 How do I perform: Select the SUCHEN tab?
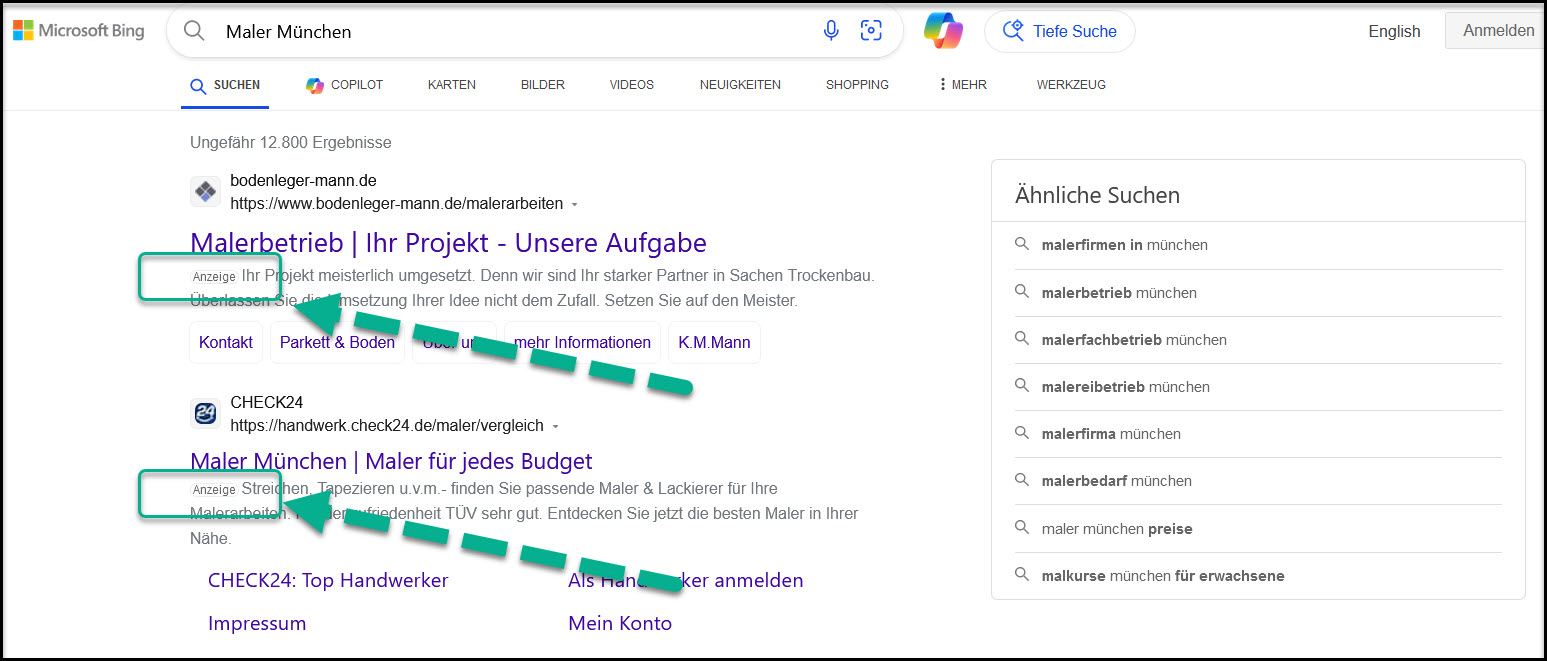coord(226,85)
